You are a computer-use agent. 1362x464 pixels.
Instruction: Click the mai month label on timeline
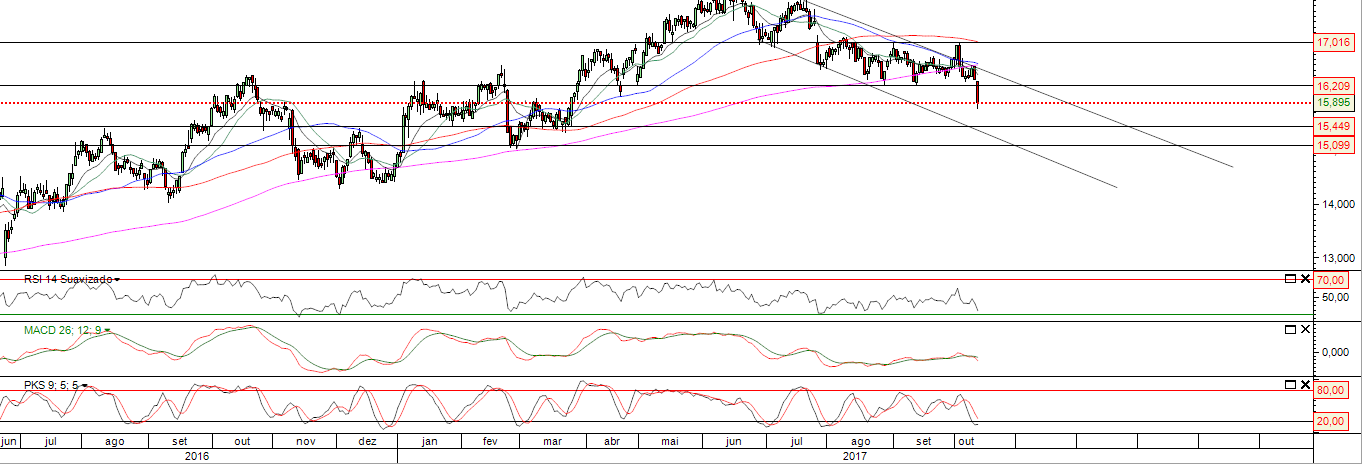pyautogui.click(x=671, y=441)
